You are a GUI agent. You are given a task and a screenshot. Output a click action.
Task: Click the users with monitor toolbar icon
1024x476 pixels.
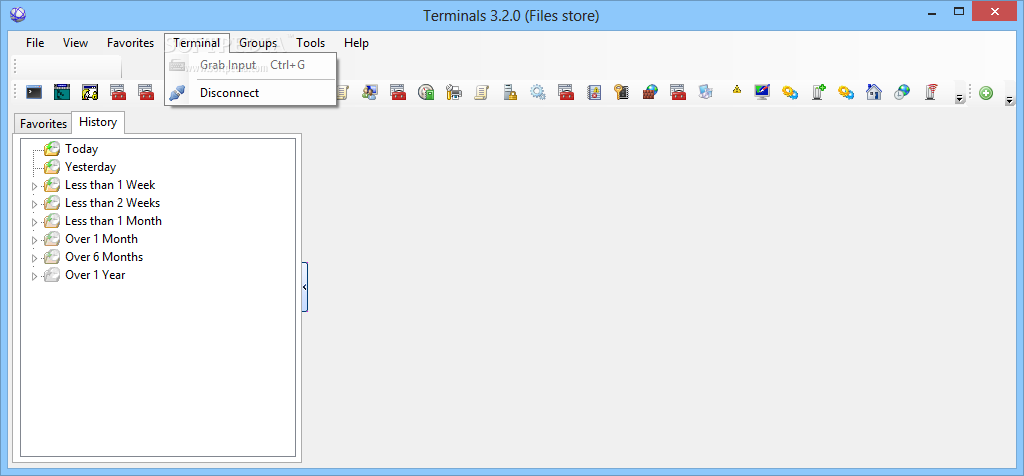tap(370, 92)
